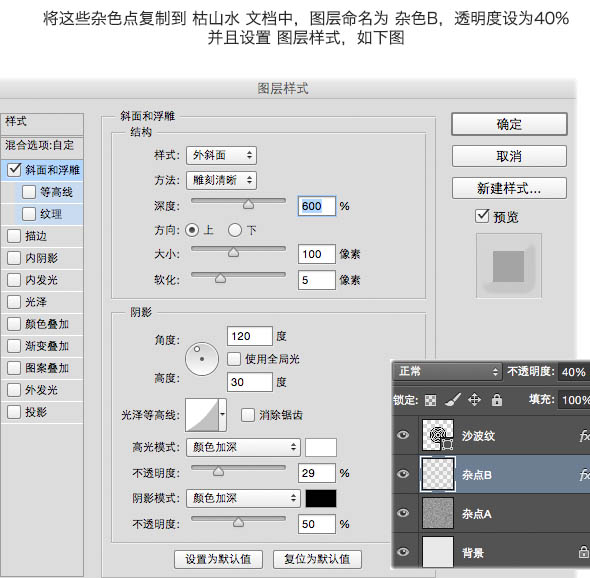Click the lock position move icon
Viewport: 590px width, 578px height.
[x=474, y=400]
